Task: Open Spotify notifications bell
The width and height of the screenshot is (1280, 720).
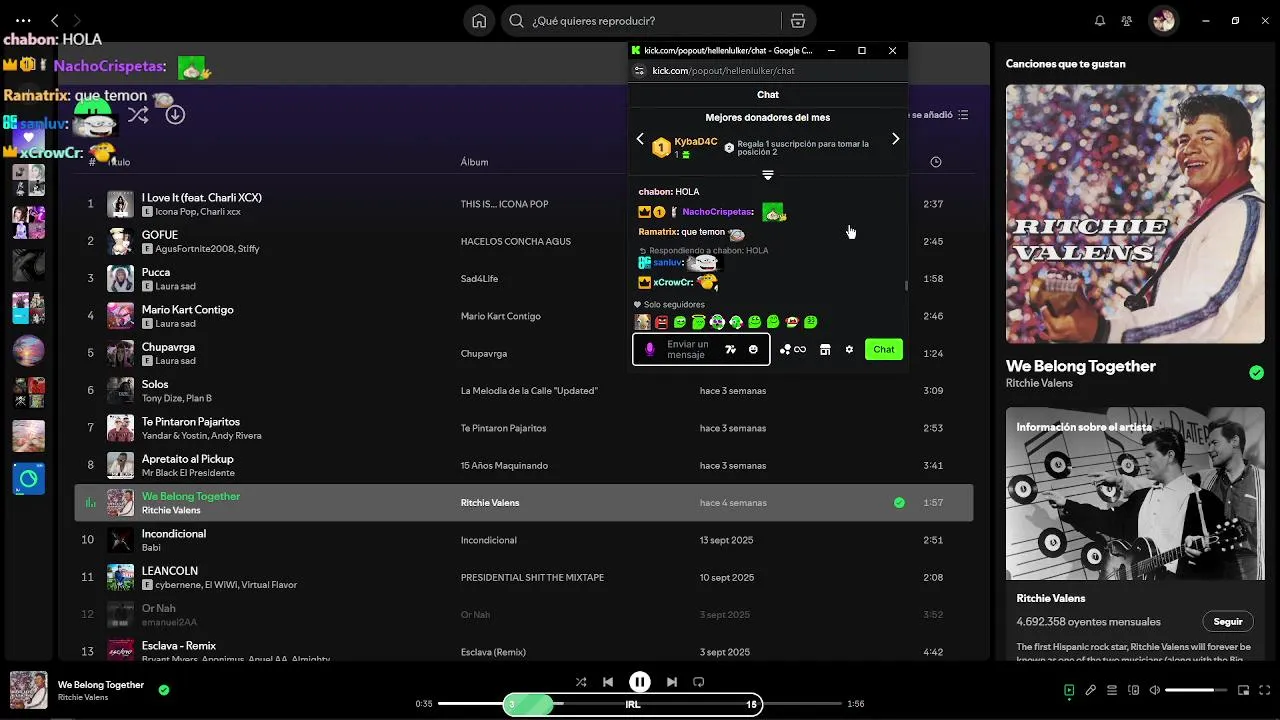Action: [x=1100, y=21]
